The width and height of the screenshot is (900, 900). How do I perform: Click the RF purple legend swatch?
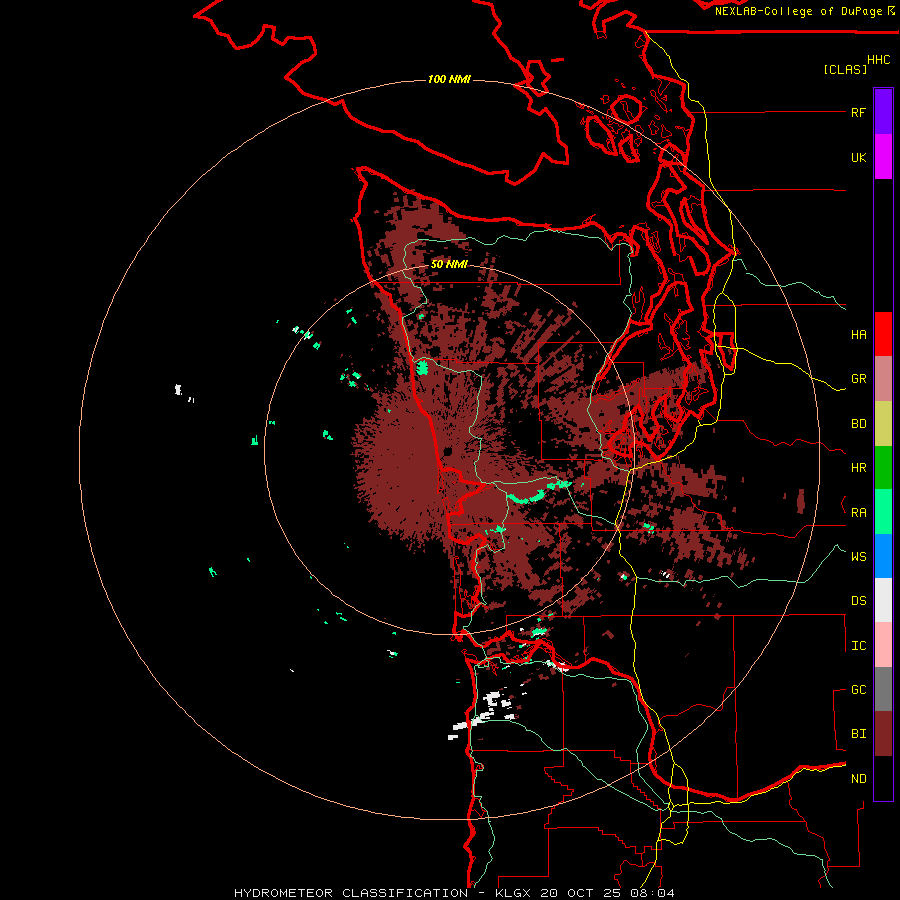pos(883,112)
